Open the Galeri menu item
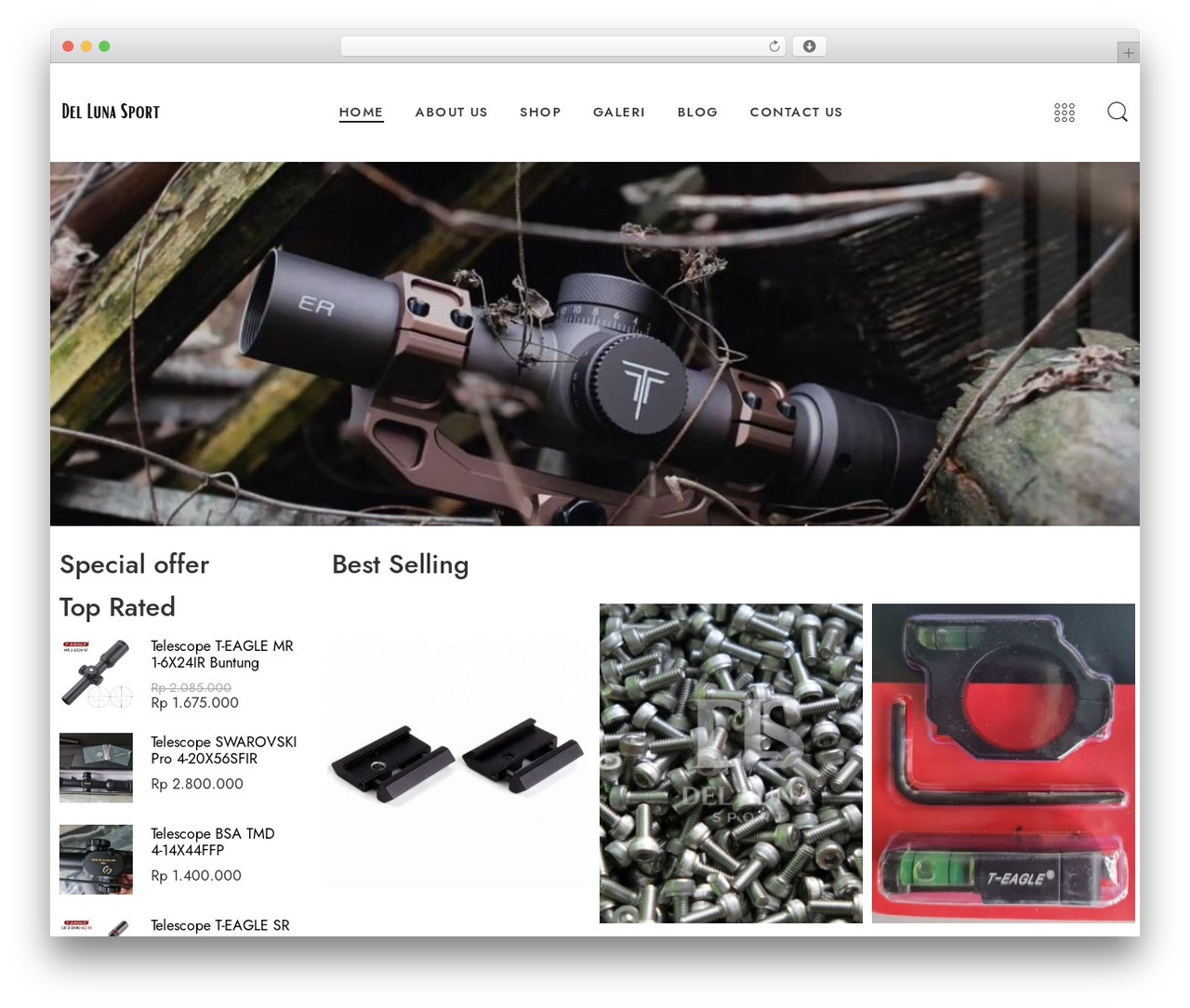The image size is (1190, 1008). [619, 112]
